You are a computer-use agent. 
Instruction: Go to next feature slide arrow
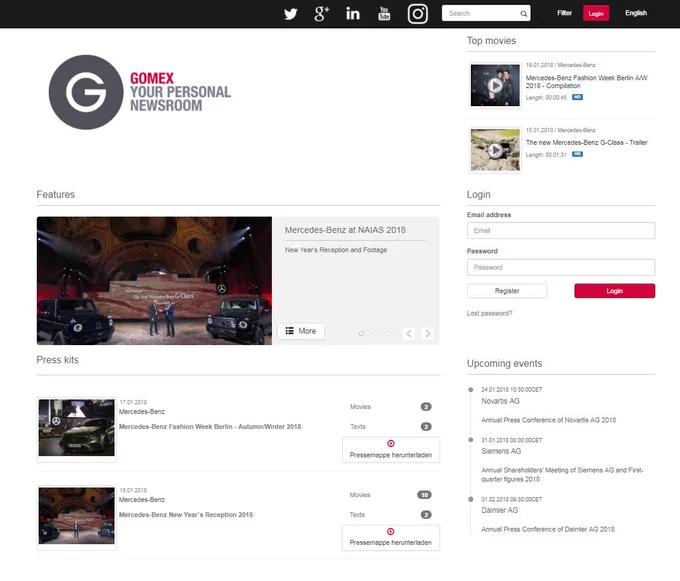(x=428, y=333)
